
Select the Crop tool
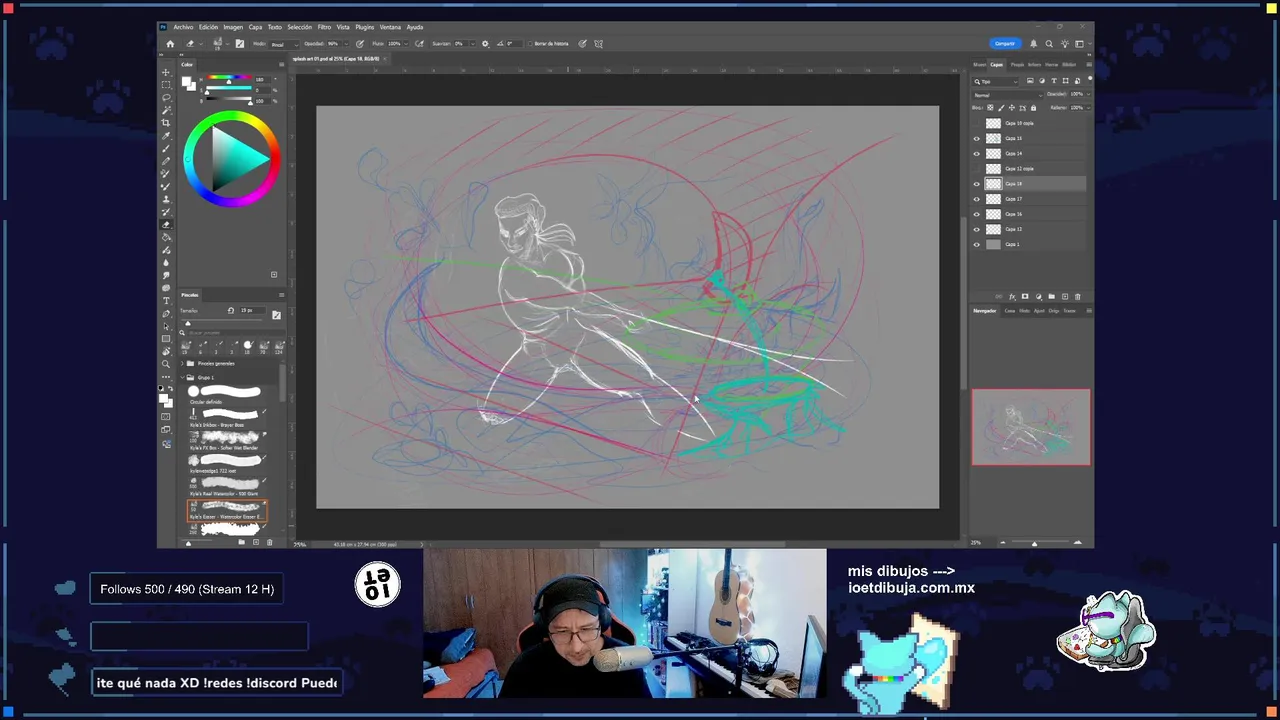166,123
